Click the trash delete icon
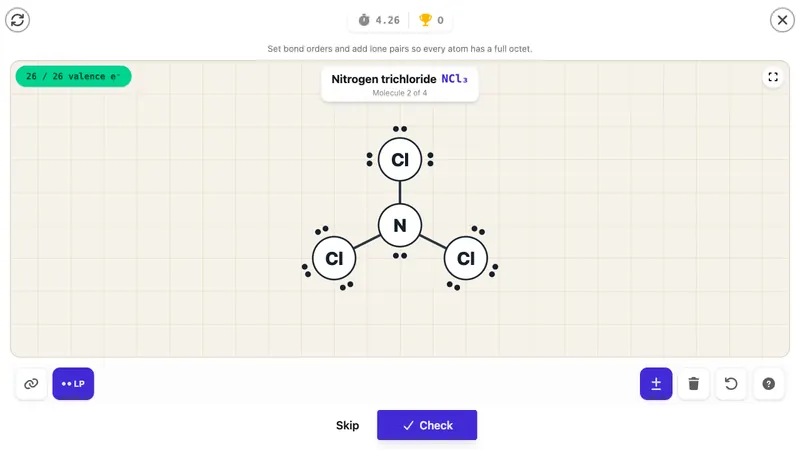This screenshot has width=800, height=450. click(693, 384)
